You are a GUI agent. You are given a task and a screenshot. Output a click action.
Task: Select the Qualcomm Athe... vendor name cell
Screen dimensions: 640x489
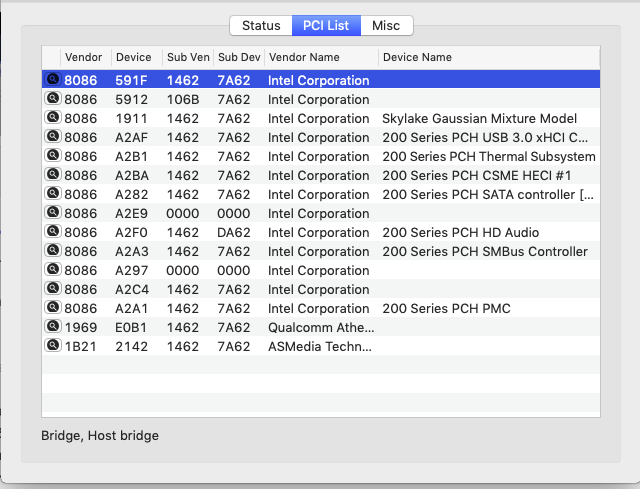click(x=321, y=327)
